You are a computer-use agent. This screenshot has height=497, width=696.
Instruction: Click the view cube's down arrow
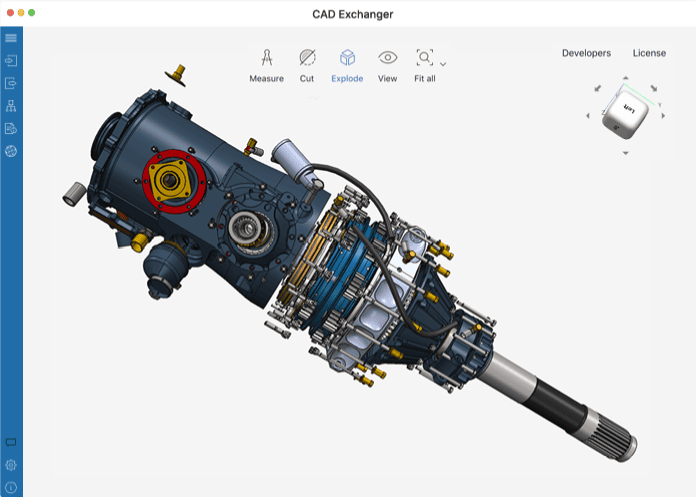(625, 153)
